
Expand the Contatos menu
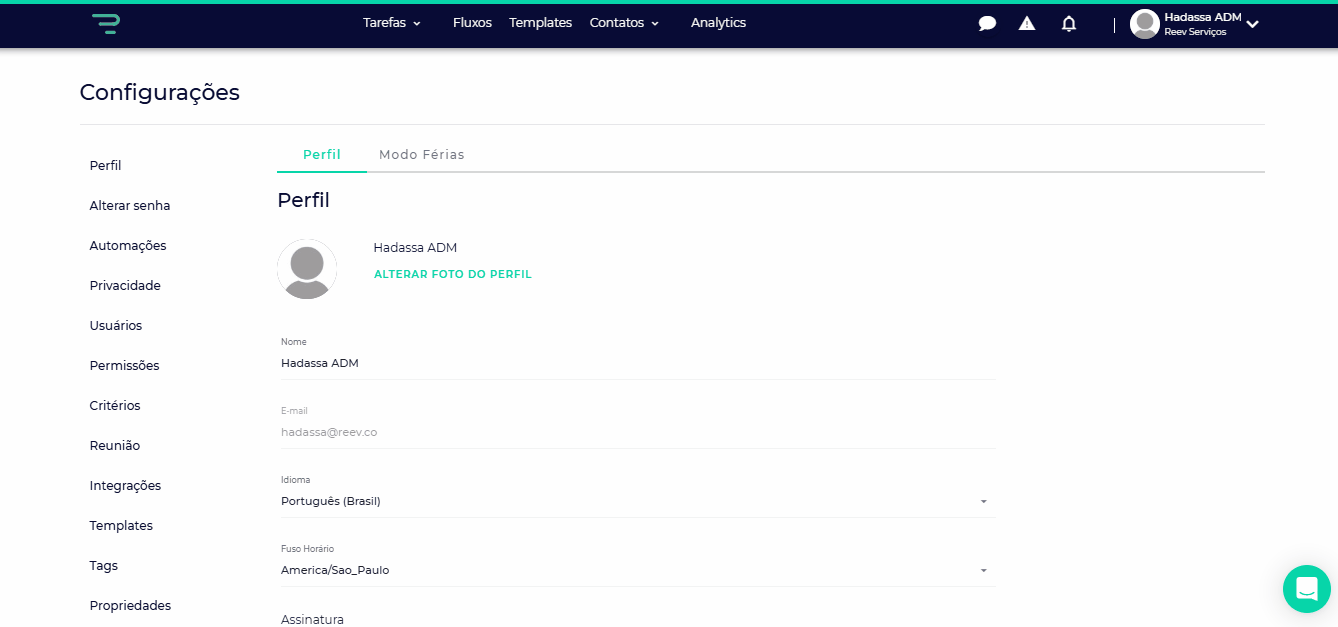(x=624, y=23)
